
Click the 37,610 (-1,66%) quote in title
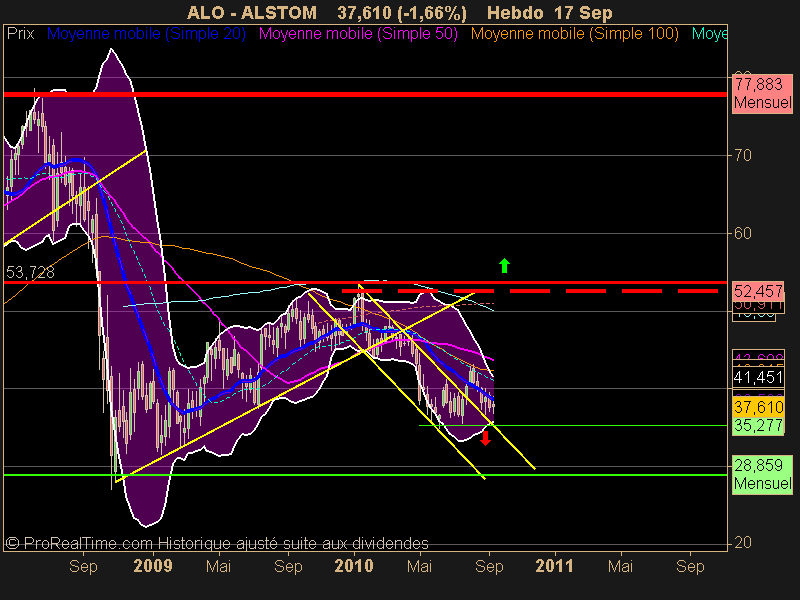pyautogui.click(x=402, y=12)
